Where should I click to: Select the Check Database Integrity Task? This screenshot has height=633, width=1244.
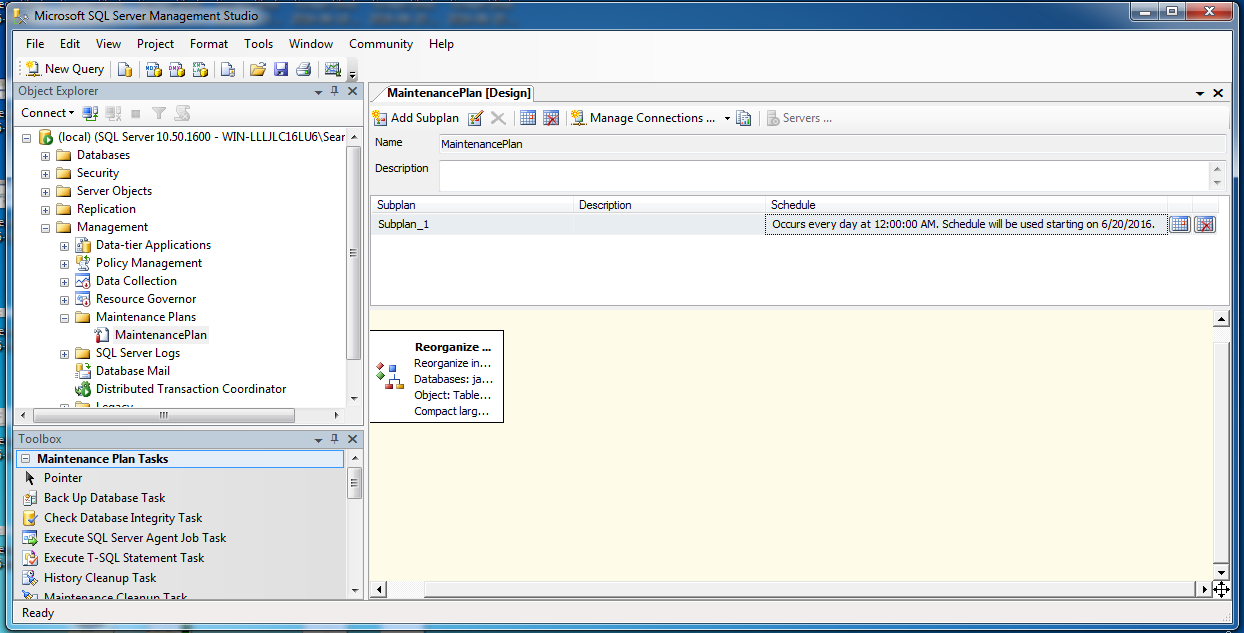123,518
